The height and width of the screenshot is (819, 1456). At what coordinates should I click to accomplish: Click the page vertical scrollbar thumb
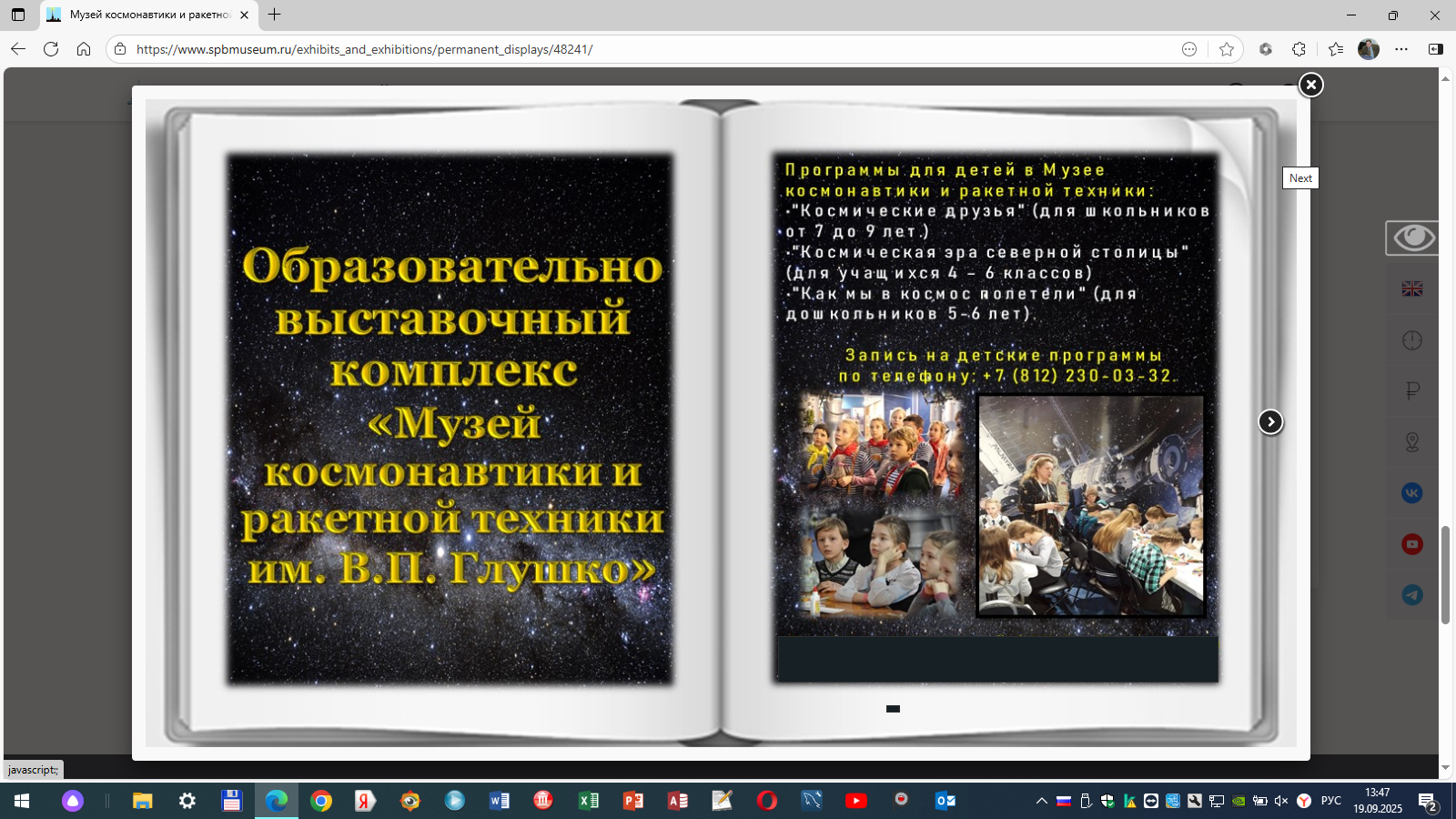pos(1445,575)
